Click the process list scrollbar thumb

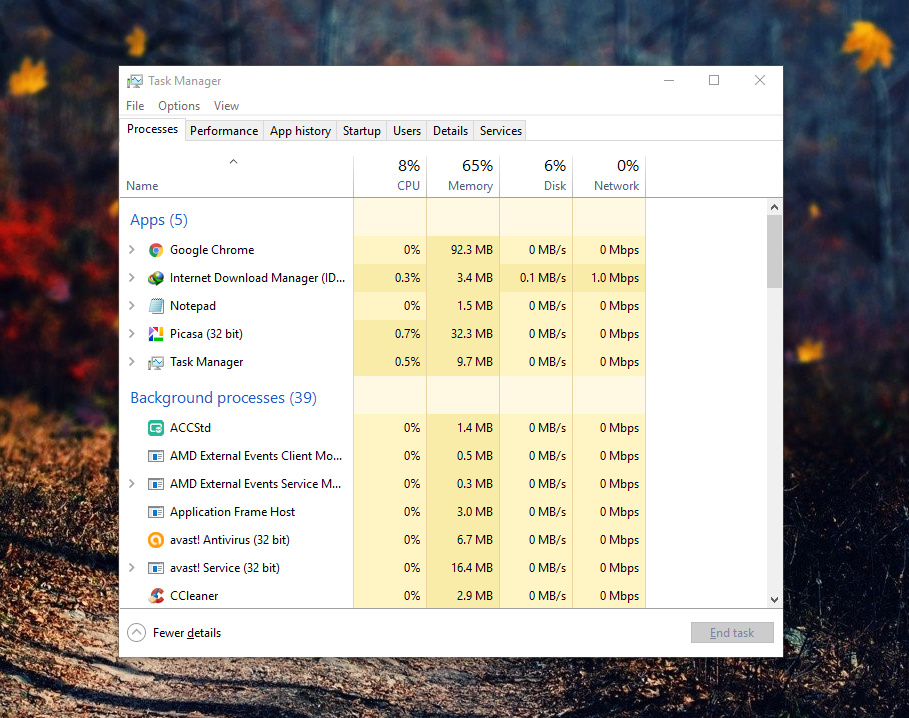[x=775, y=252]
